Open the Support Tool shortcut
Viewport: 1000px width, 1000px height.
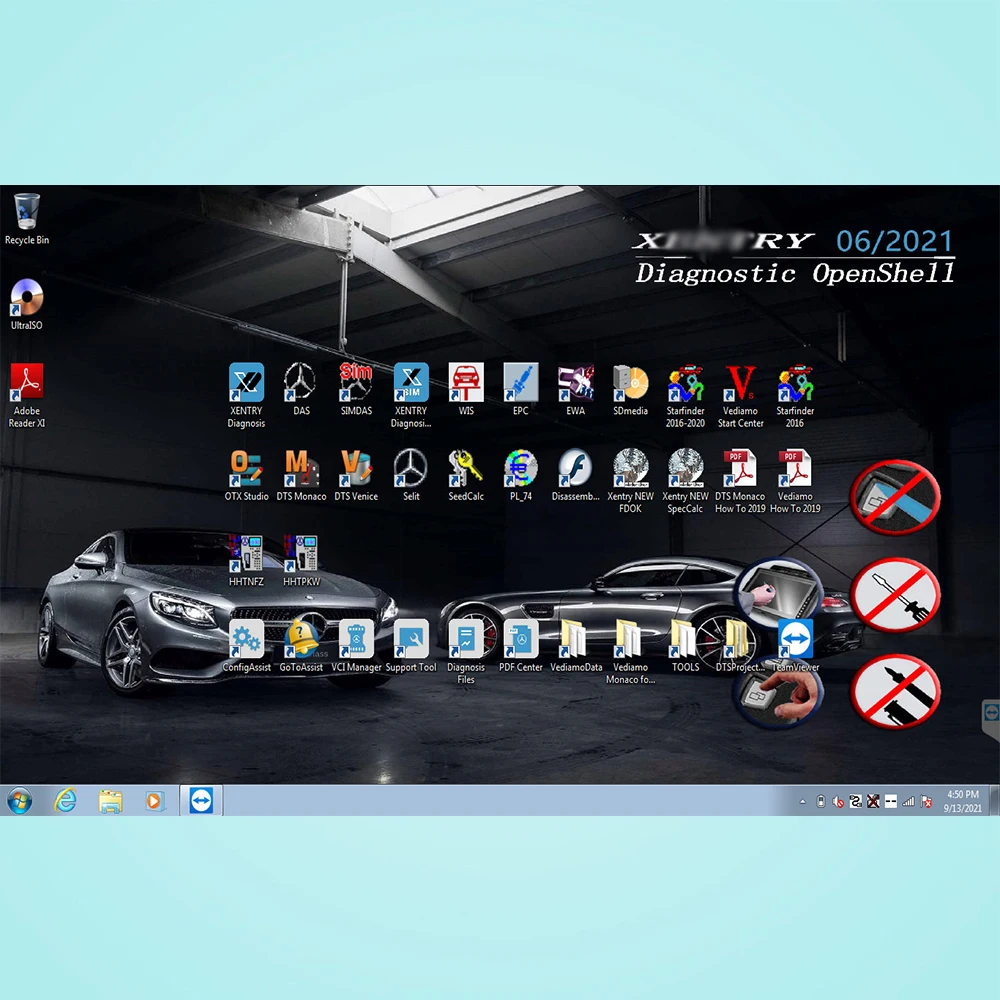(411, 645)
